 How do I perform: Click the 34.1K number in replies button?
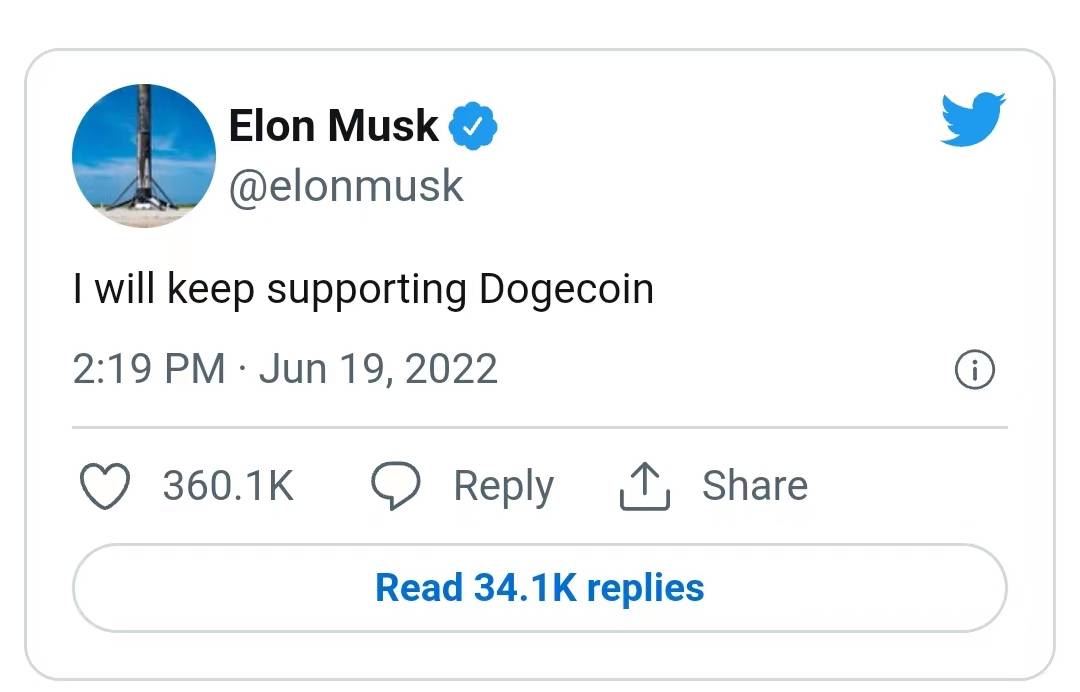pos(525,588)
